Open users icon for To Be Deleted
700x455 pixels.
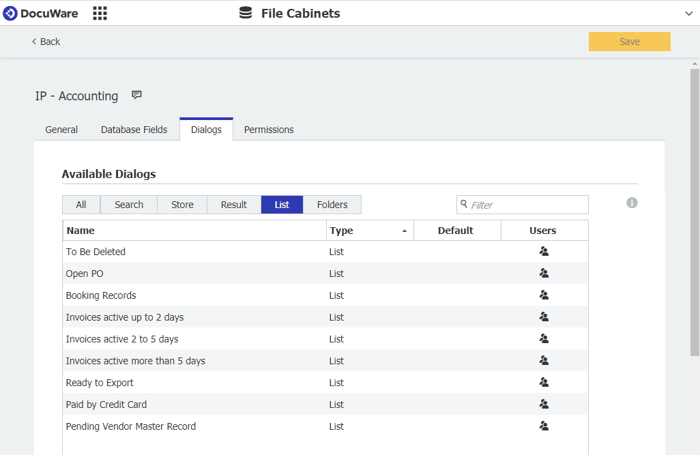544,252
